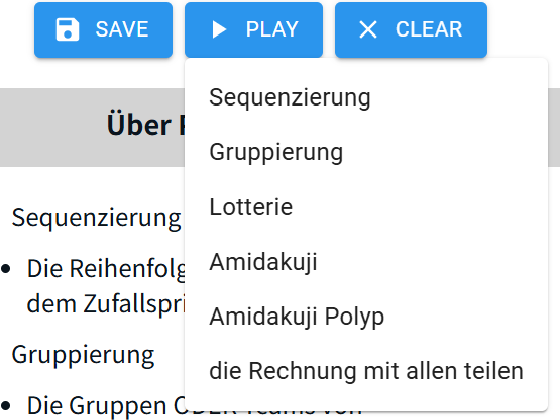The image size is (560, 420).
Task: Click the gray header bar left of Über
Action: tap(50, 127)
